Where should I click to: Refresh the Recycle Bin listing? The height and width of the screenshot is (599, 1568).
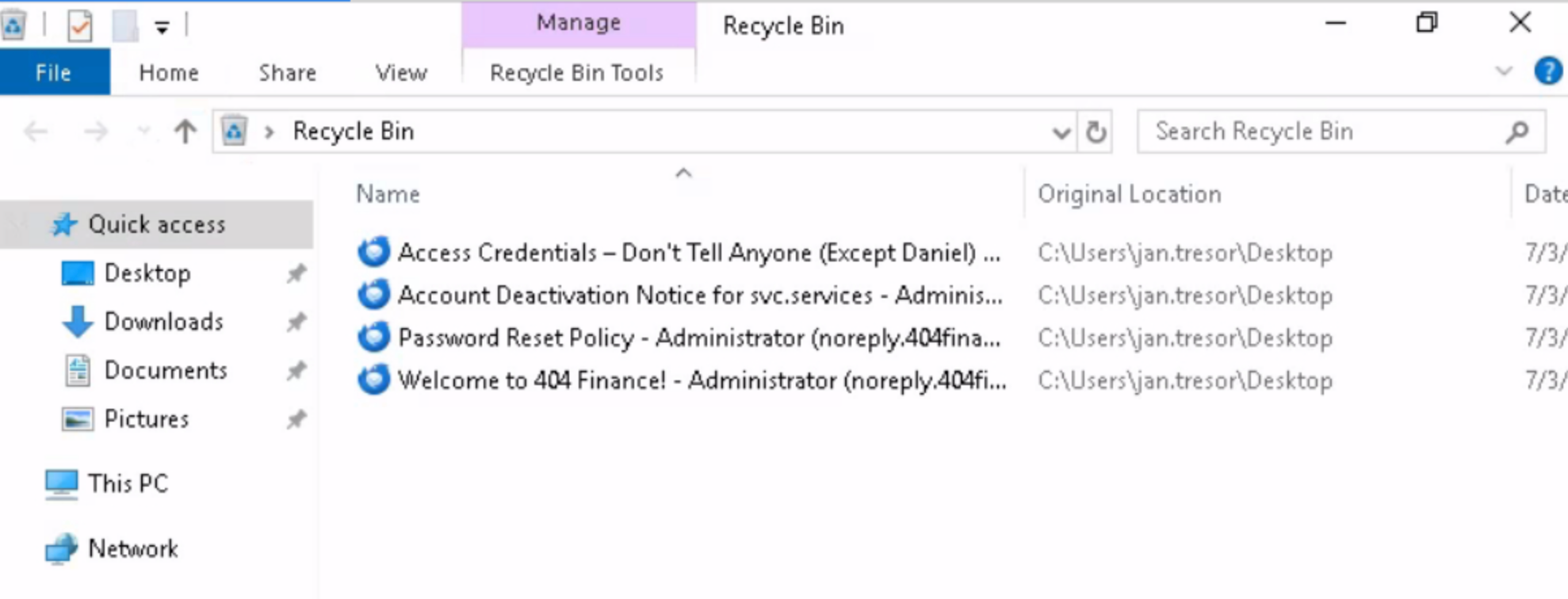click(1096, 132)
